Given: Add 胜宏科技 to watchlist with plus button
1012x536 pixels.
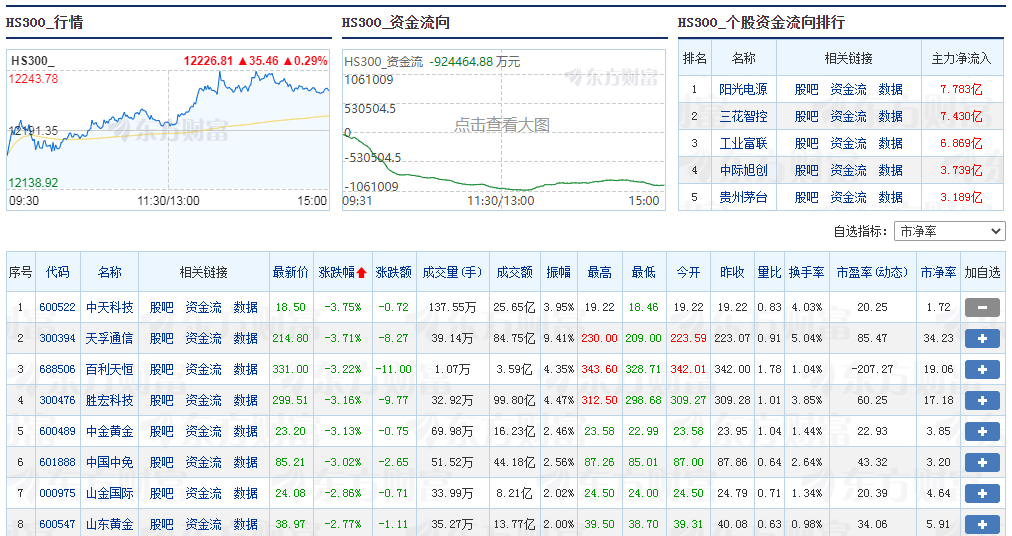Looking at the screenshot, I should (x=982, y=400).
